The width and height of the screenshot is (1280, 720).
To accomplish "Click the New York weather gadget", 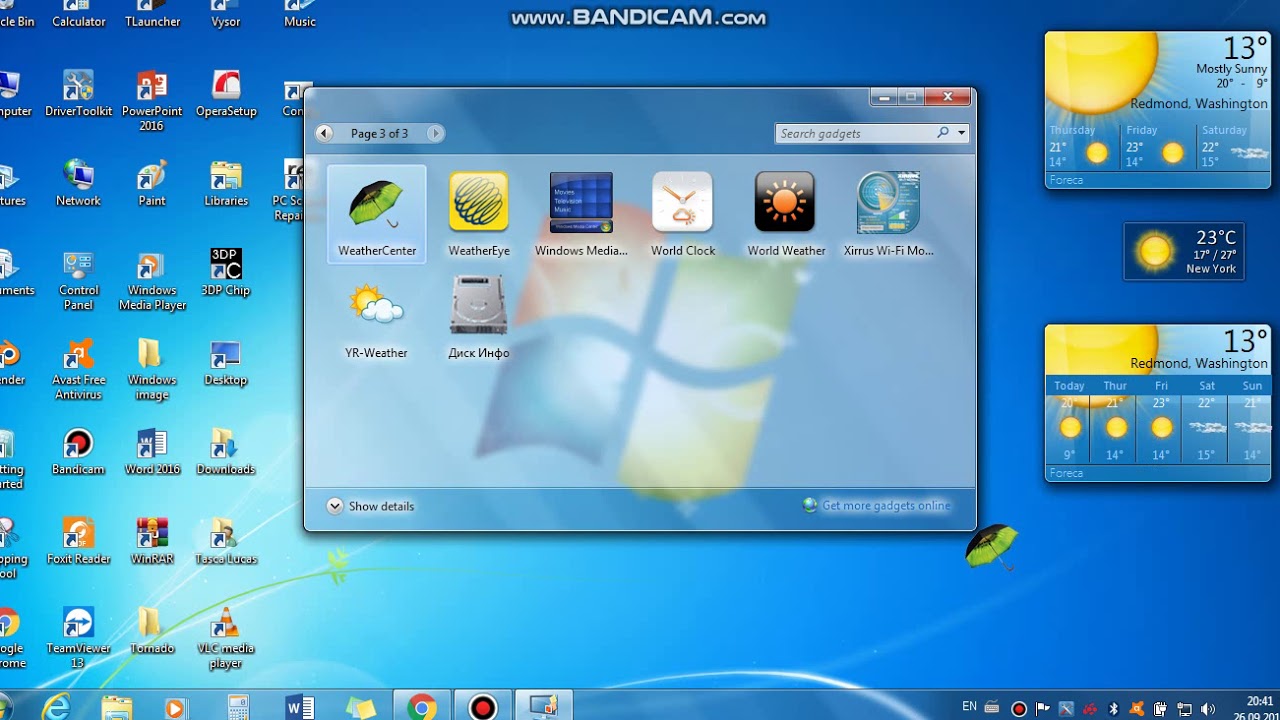I will (x=1184, y=251).
